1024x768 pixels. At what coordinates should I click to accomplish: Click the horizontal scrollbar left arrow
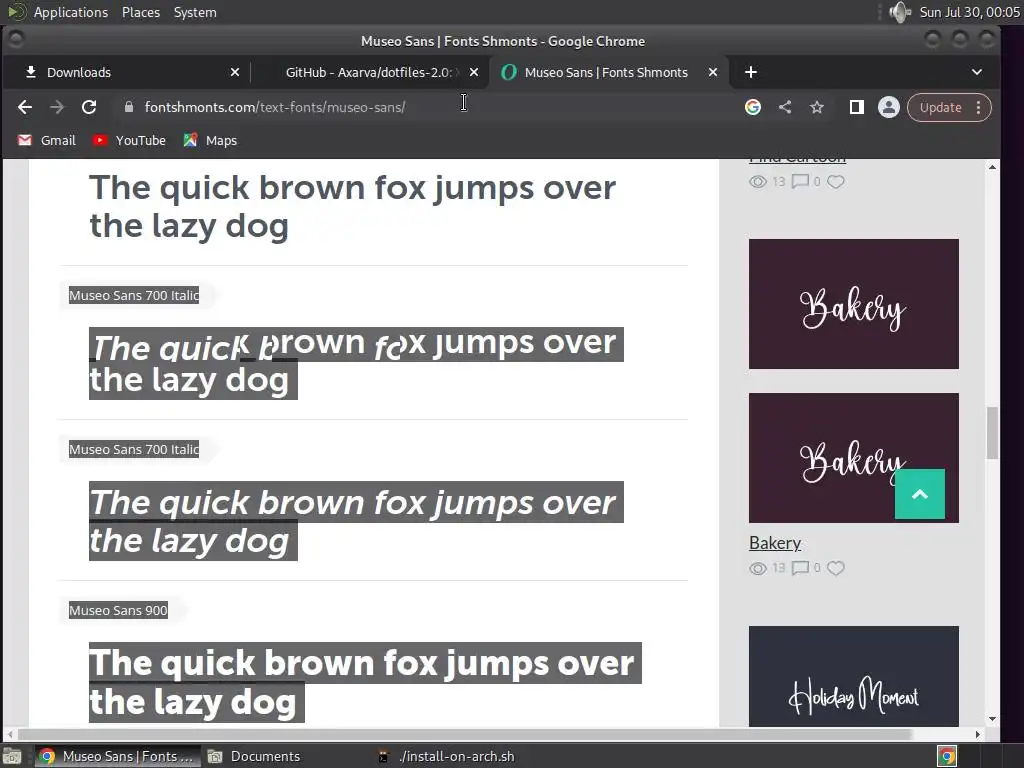pyautogui.click(x=10, y=734)
